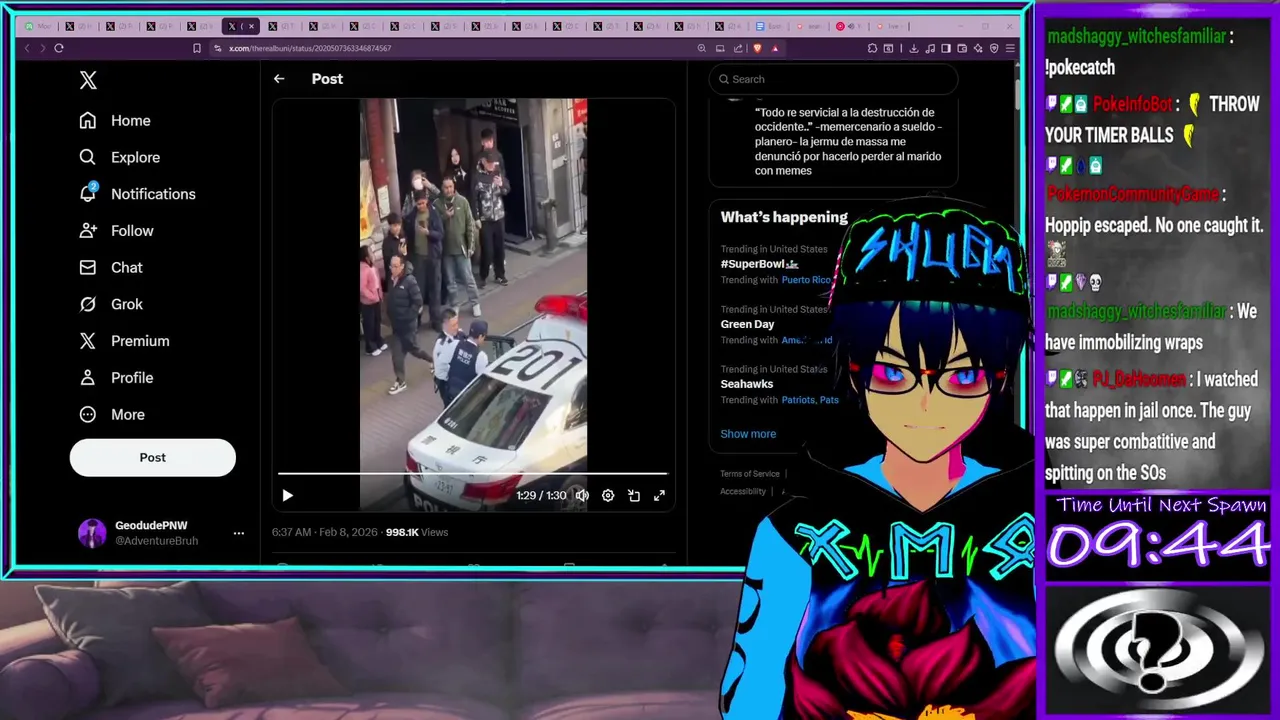The height and width of the screenshot is (720, 1280).
Task: Open the Notifications bell icon
Action: coord(88,193)
